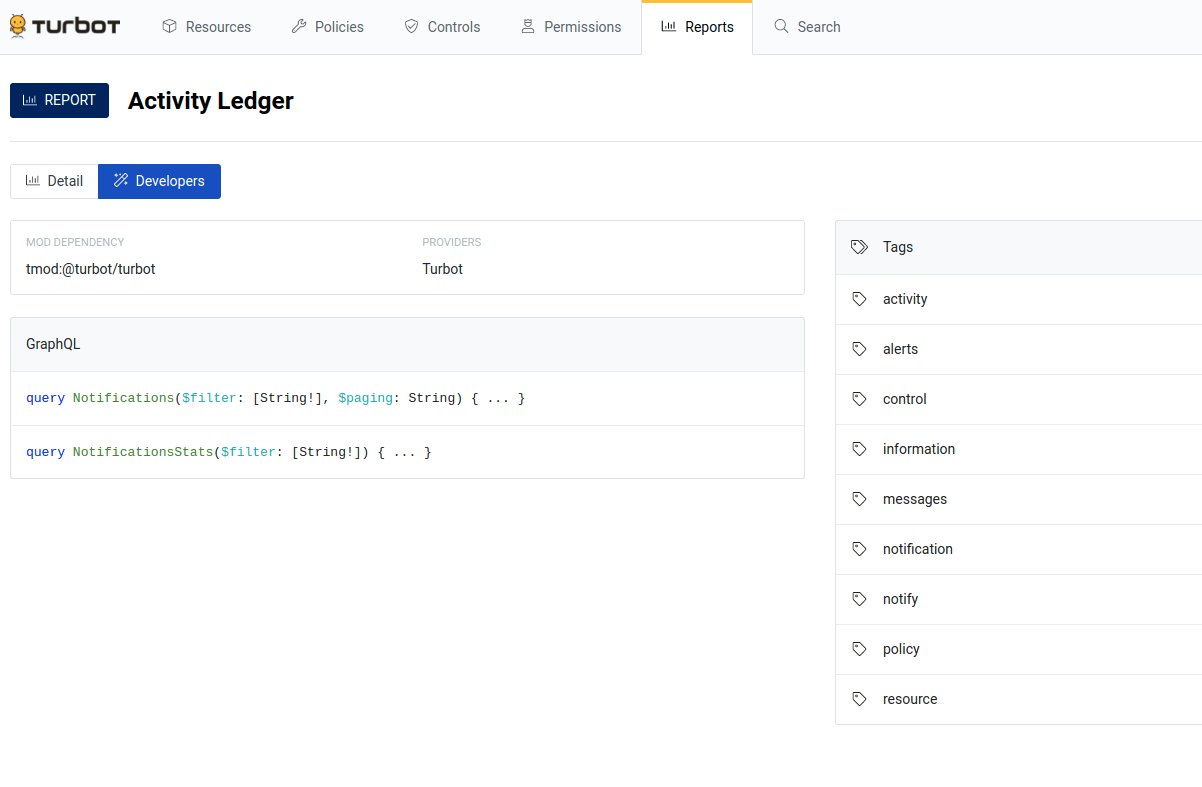Click the Permissions user icon
Screen dimensions: 1202x787
[528, 26]
